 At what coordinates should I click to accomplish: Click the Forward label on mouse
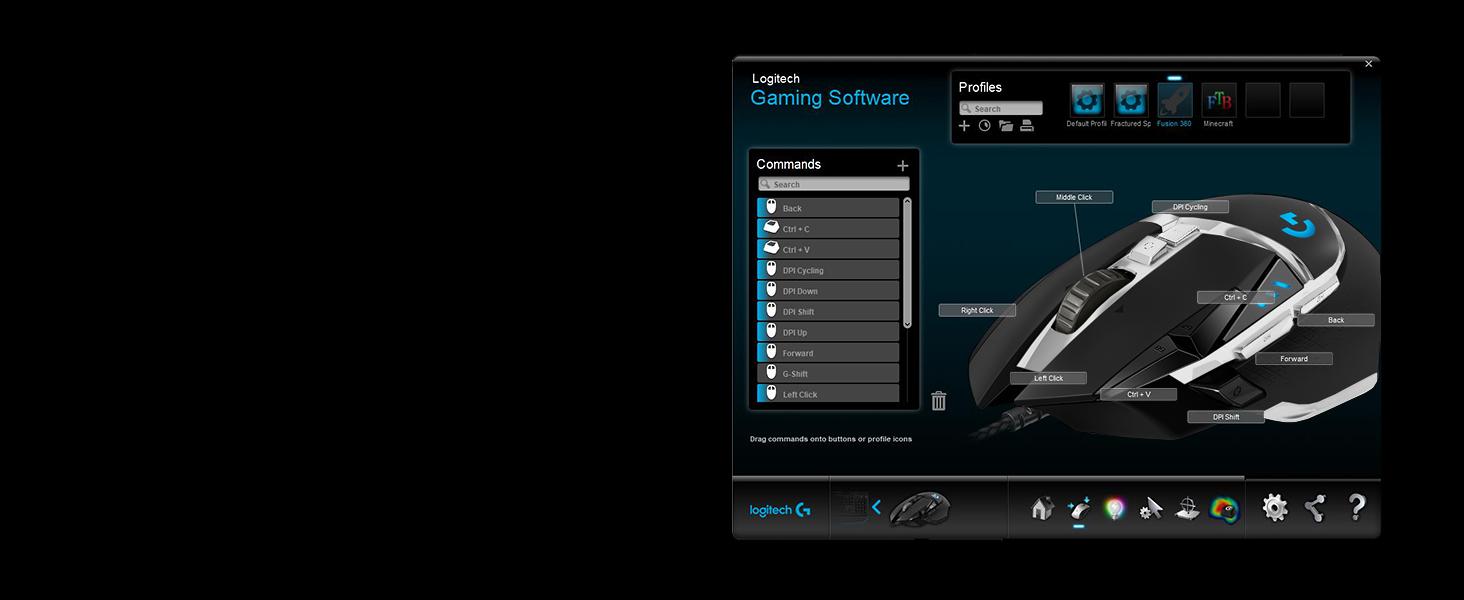coord(1294,358)
